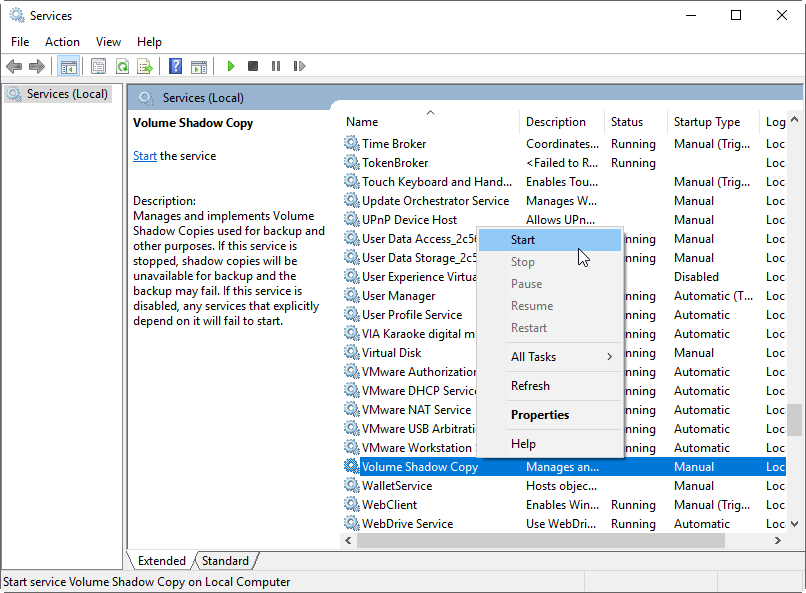The image size is (806, 593).
Task: Click the Start the service link
Action: click(145, 156)
